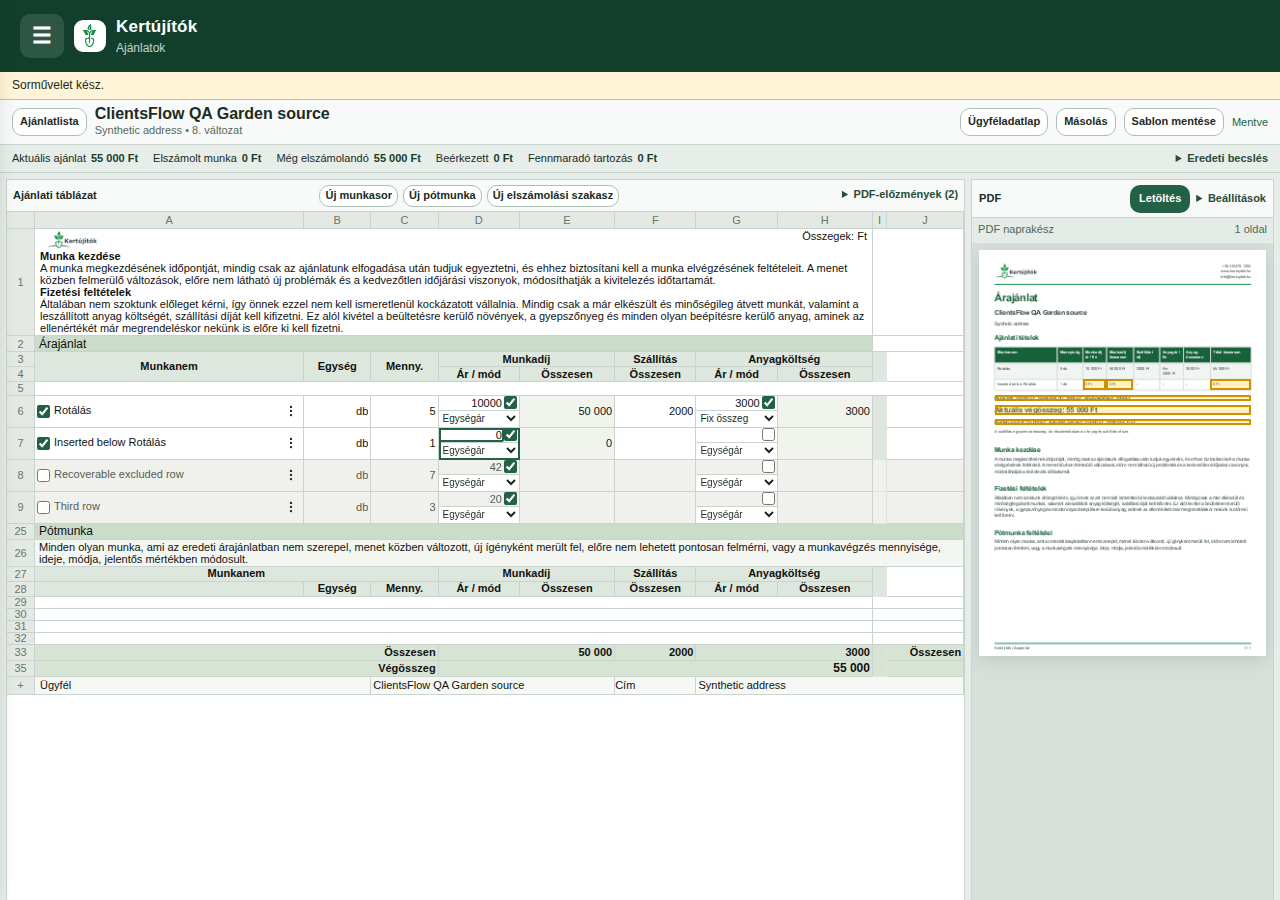
Task: Open the three-dot menu for Third row
Action: [x=291, y=507]
